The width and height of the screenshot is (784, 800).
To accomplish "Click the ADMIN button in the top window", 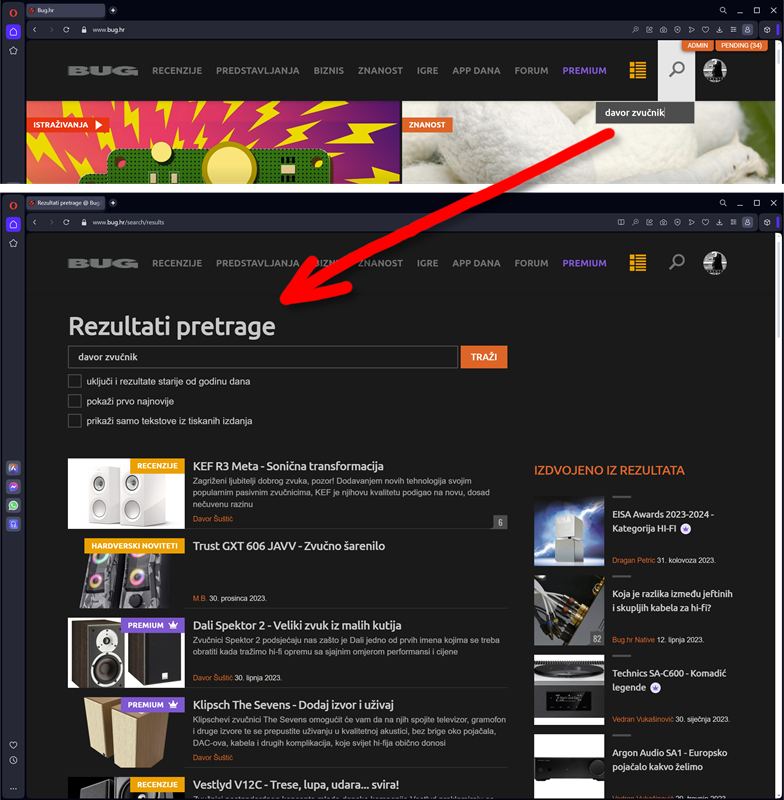I will [x=697, y=45].
